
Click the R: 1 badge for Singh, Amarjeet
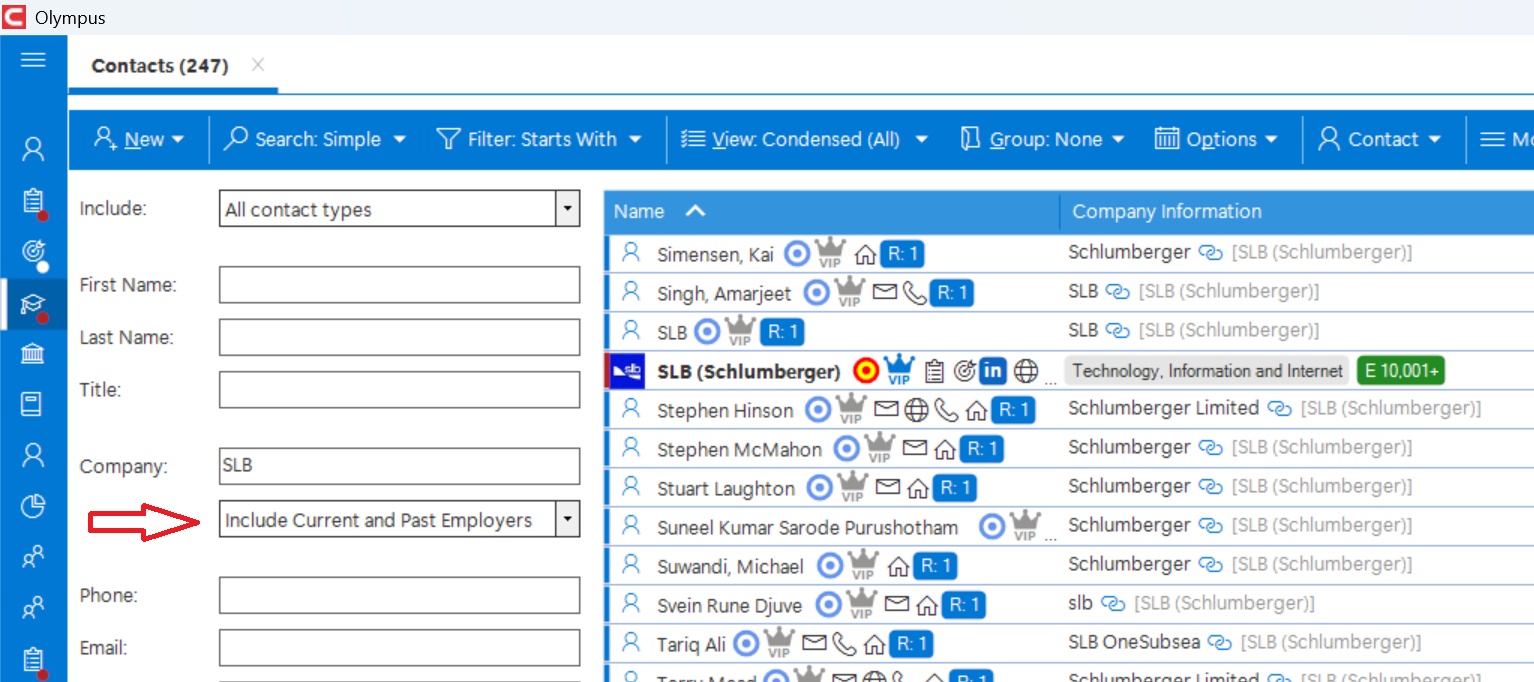[951, 293]
